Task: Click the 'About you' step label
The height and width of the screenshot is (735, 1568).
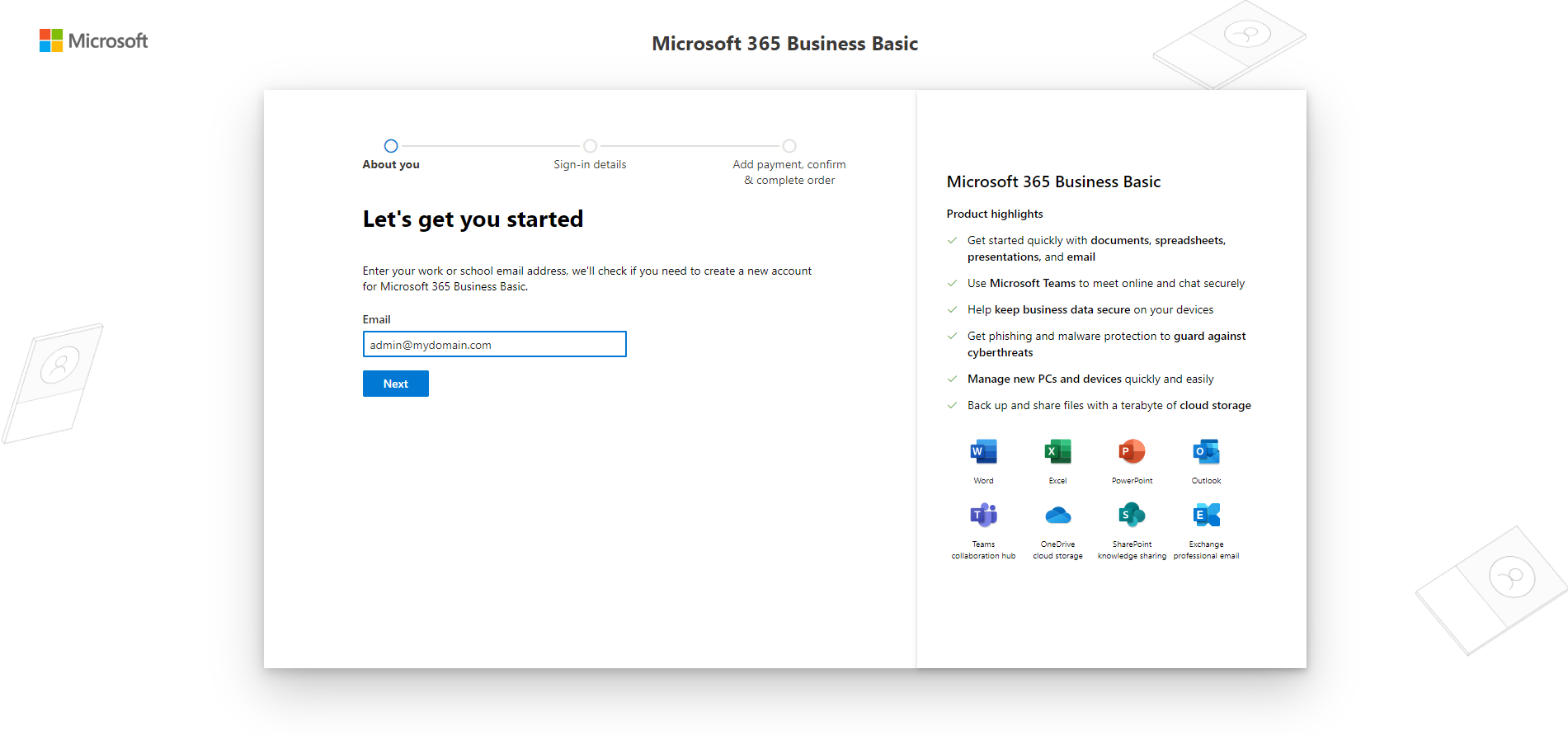Action: coord(391,164)
